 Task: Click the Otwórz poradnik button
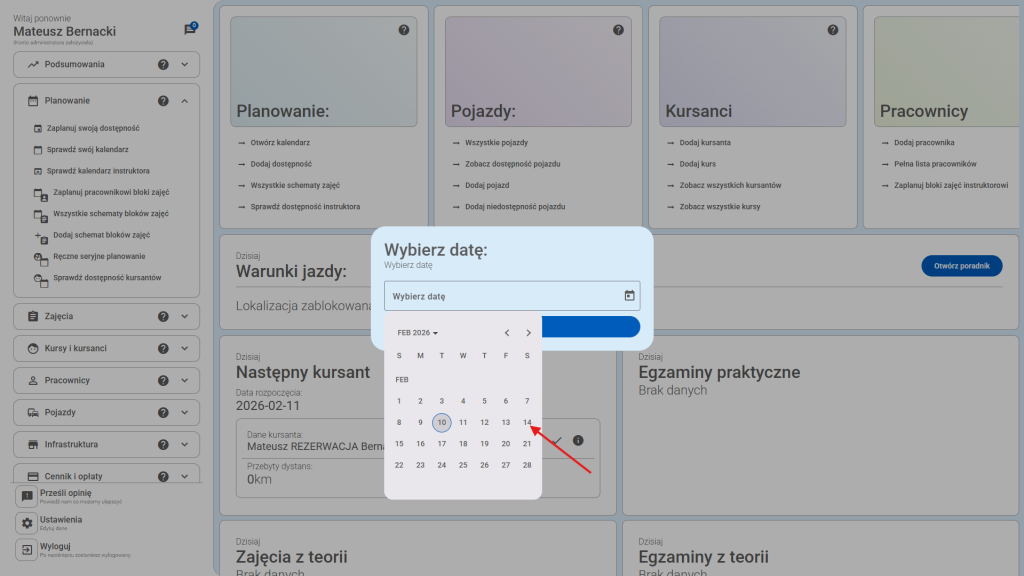coord(961,267)
